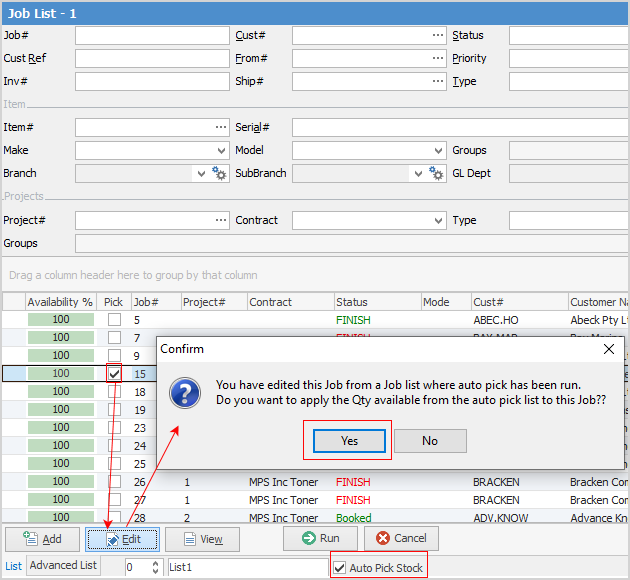630x580 pixels.
Task: Click the list number spinner arrows
Action: 155,568
